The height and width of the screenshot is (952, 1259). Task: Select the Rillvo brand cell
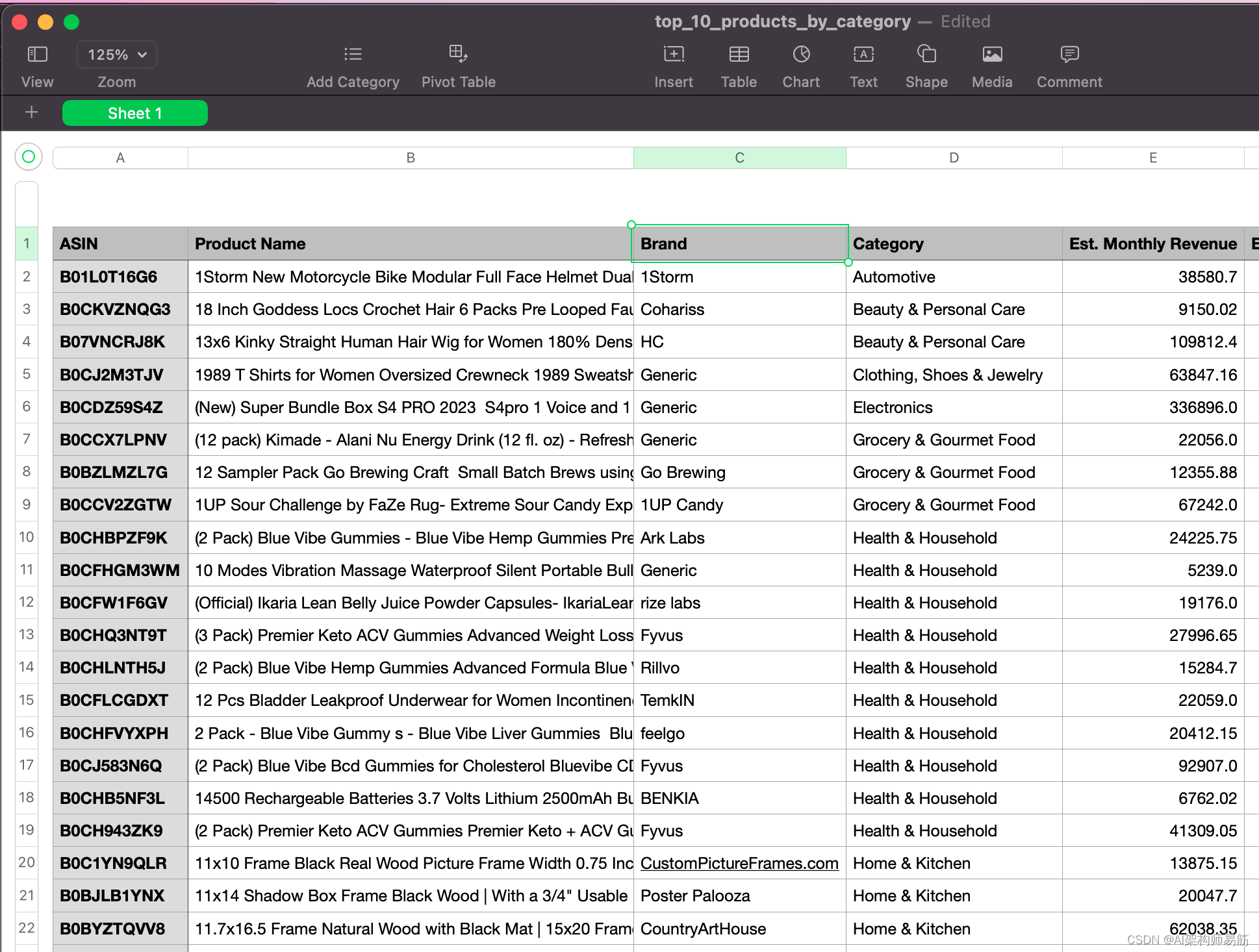point(739,668)
